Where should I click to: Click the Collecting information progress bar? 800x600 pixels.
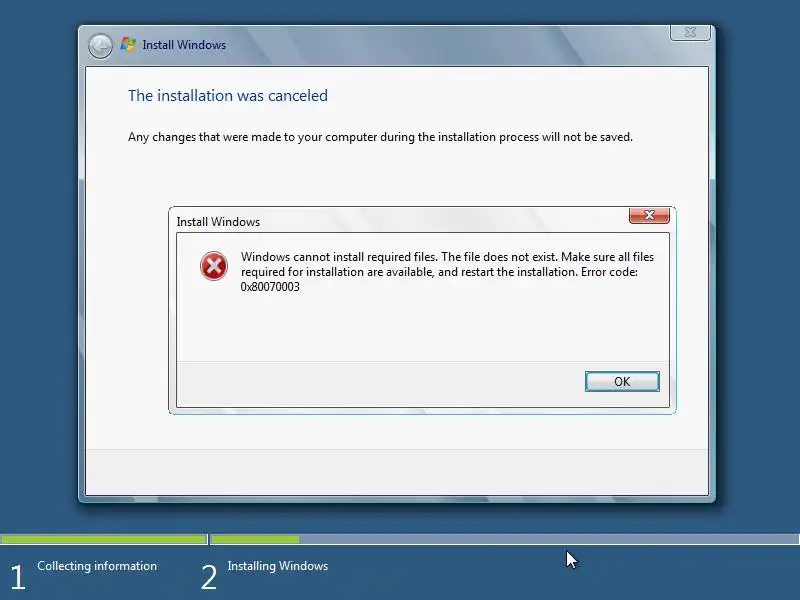(104, 539)
